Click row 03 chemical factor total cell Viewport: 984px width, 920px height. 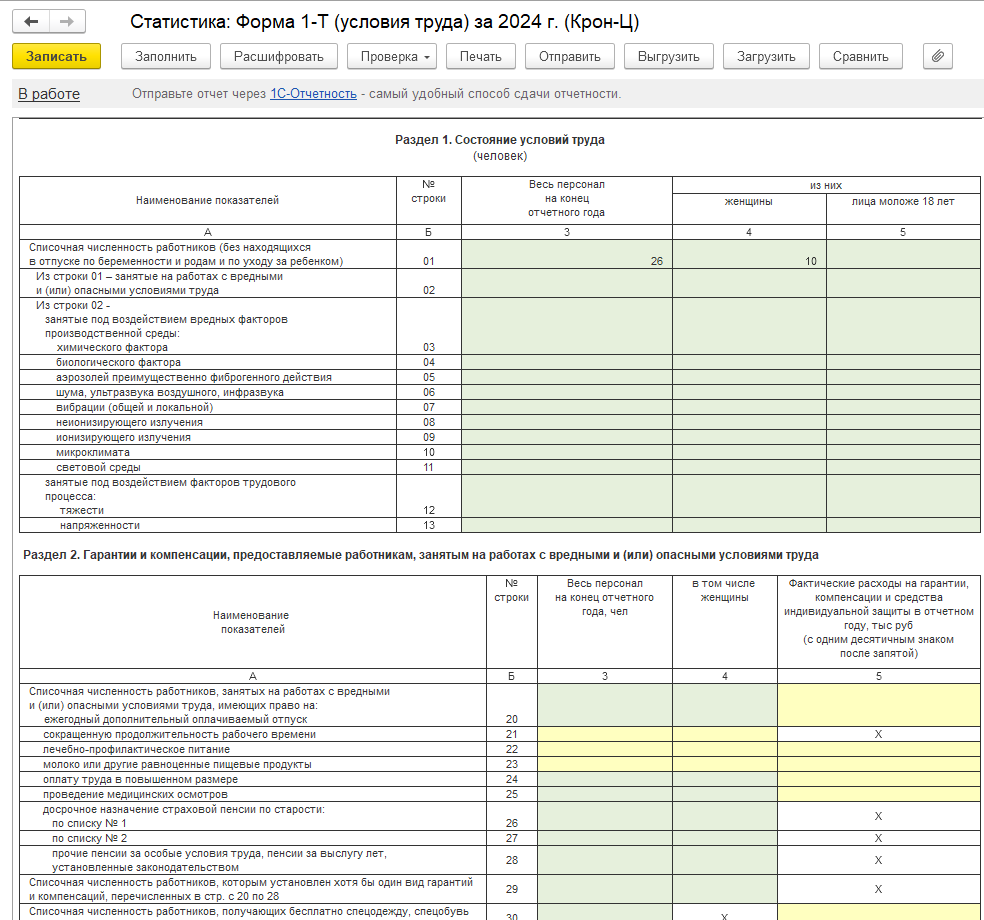click(567, 326)
